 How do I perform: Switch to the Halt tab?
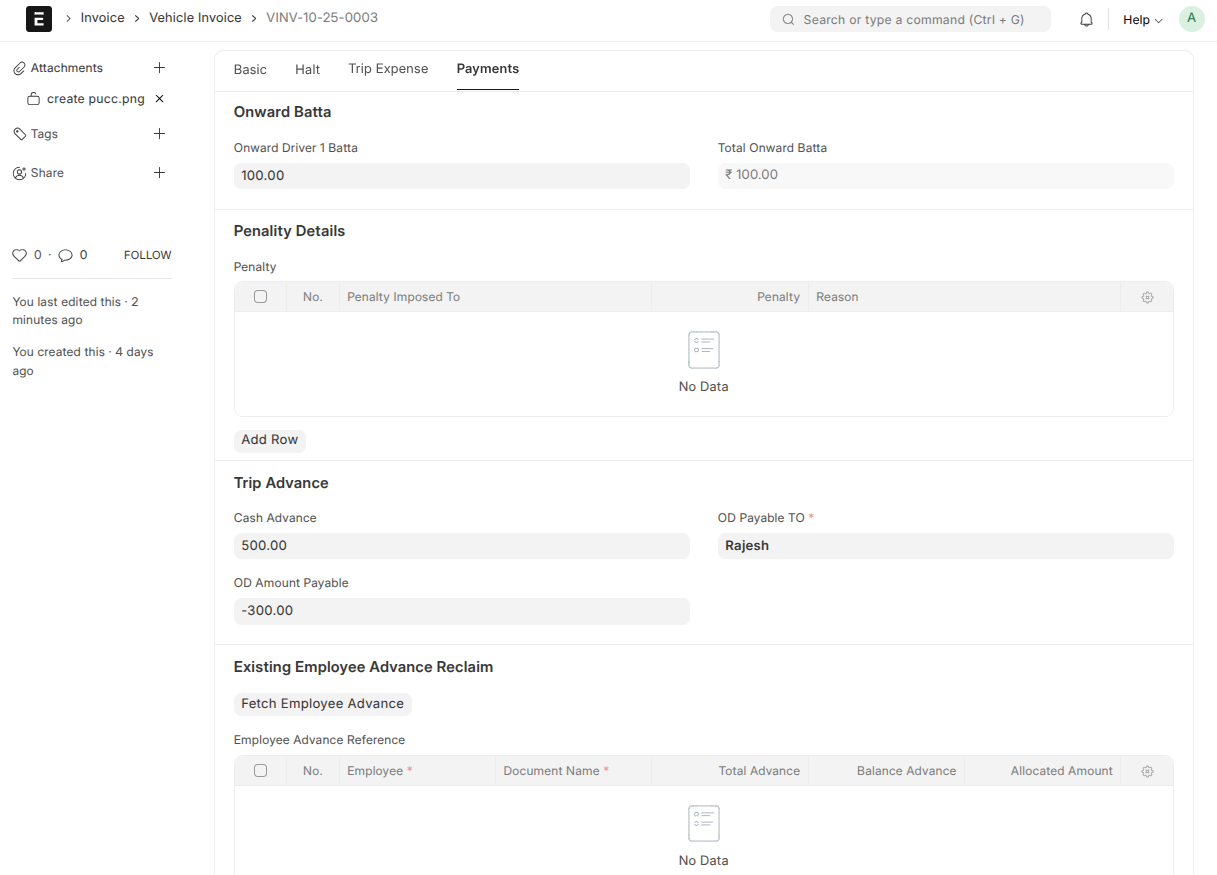[307, 69]
